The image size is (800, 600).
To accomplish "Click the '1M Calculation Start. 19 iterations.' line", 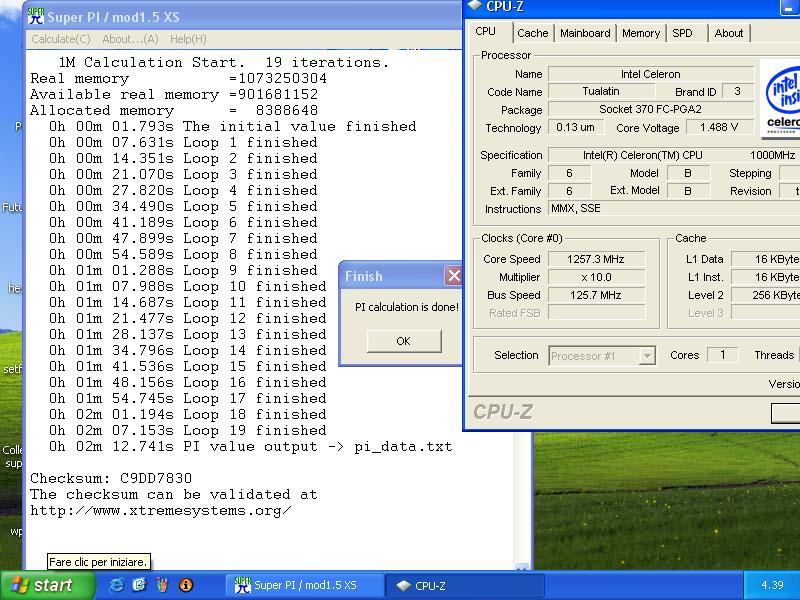I will point(224,62).
